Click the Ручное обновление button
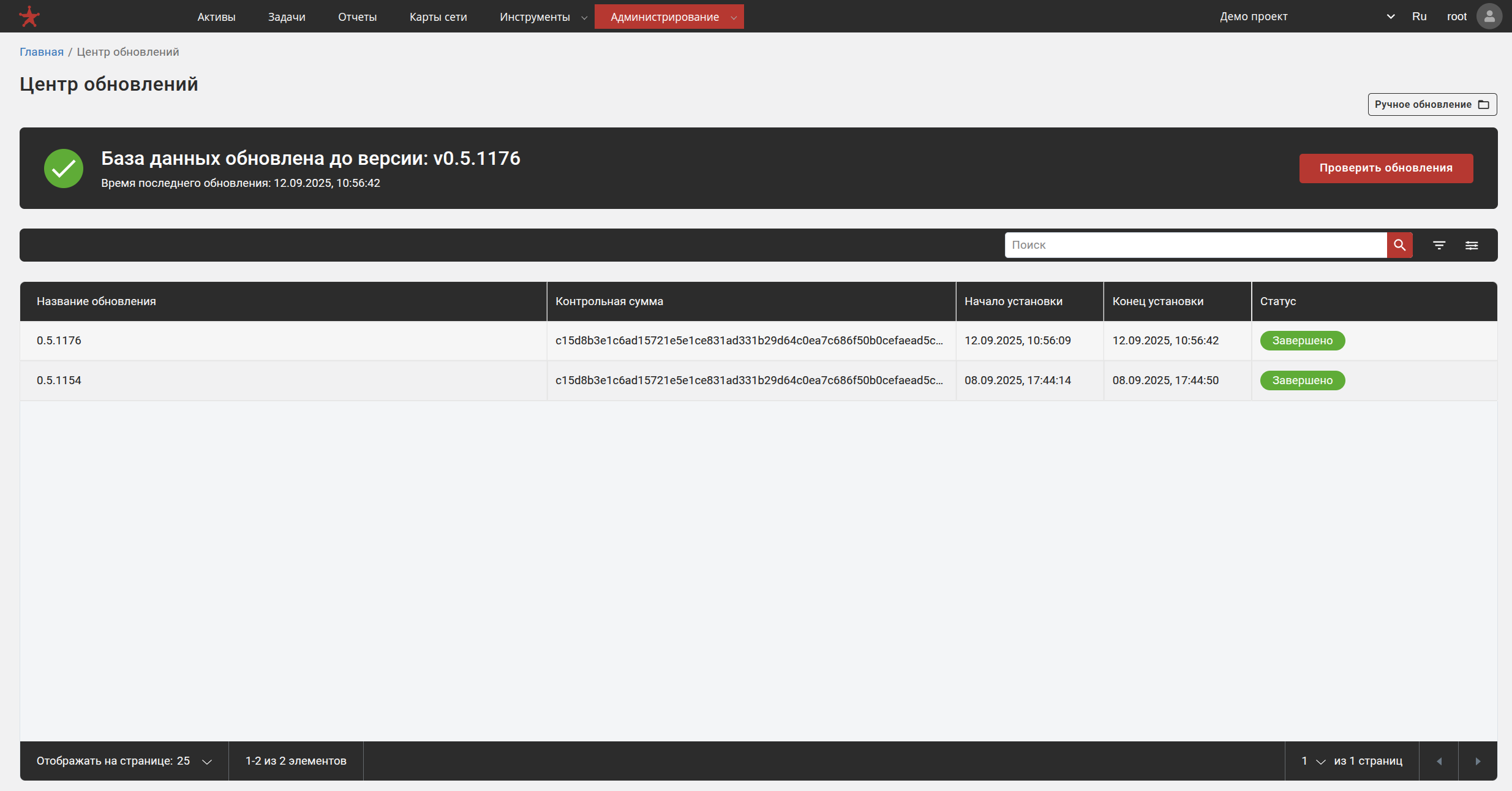This screenshot has width=1512, height=791. (x=1432, y=104)
